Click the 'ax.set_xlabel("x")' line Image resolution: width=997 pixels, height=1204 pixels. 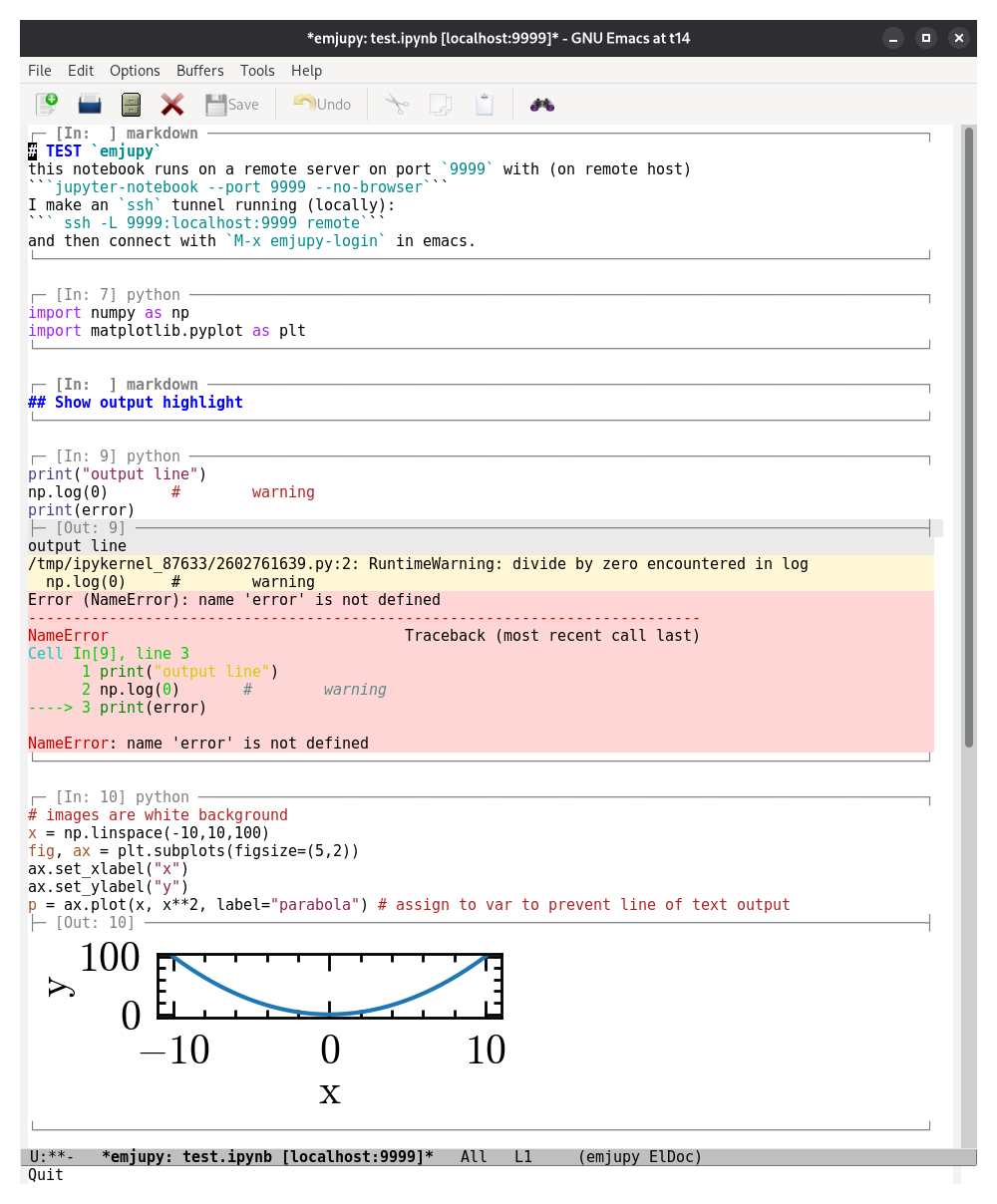point(109,869)
